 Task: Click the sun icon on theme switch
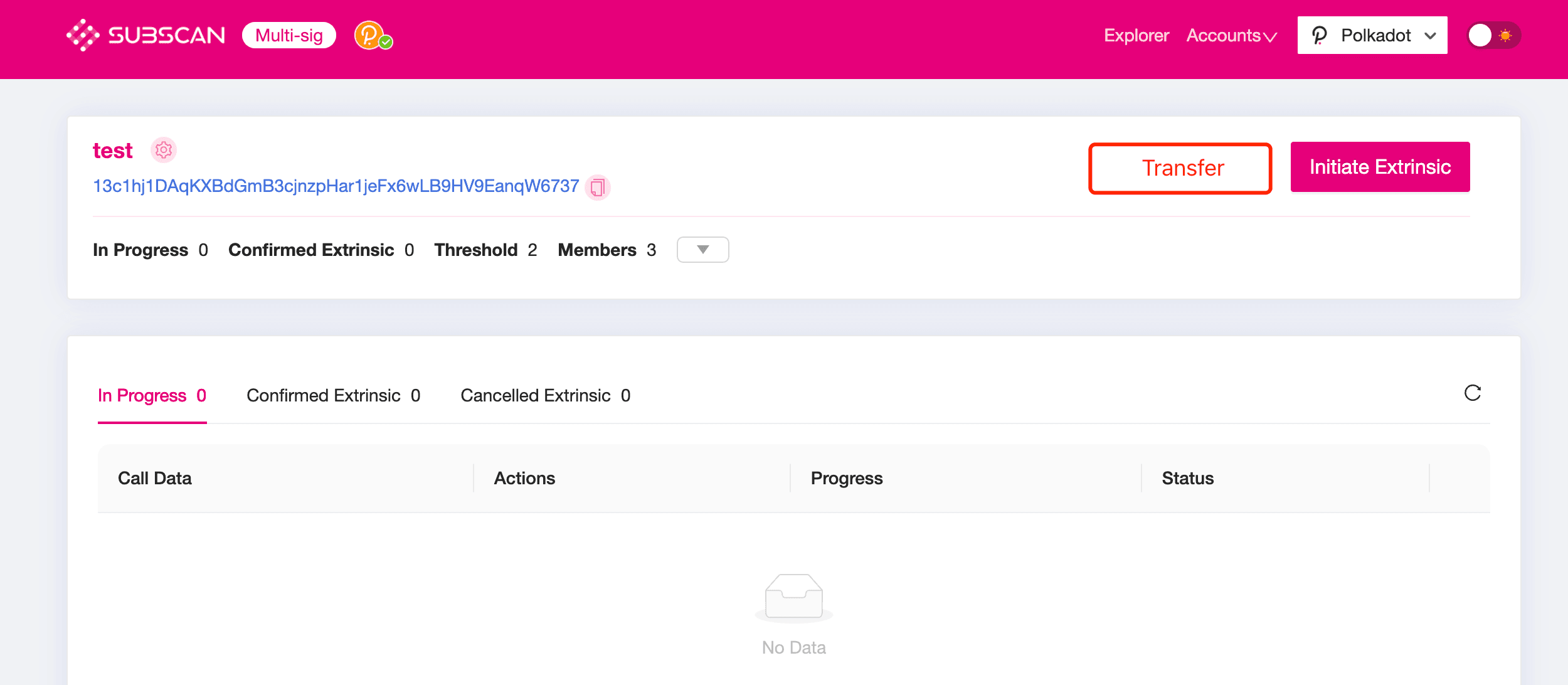(1505, 36)
